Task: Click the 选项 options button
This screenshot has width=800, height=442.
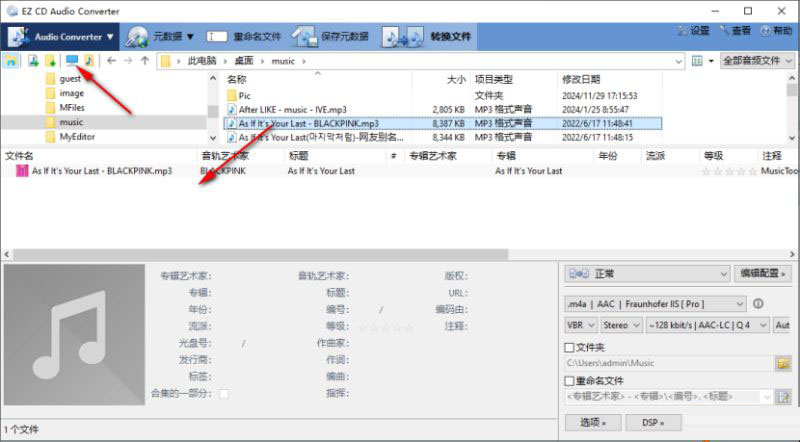Action: pyautogui.click(x=593, y=423)
